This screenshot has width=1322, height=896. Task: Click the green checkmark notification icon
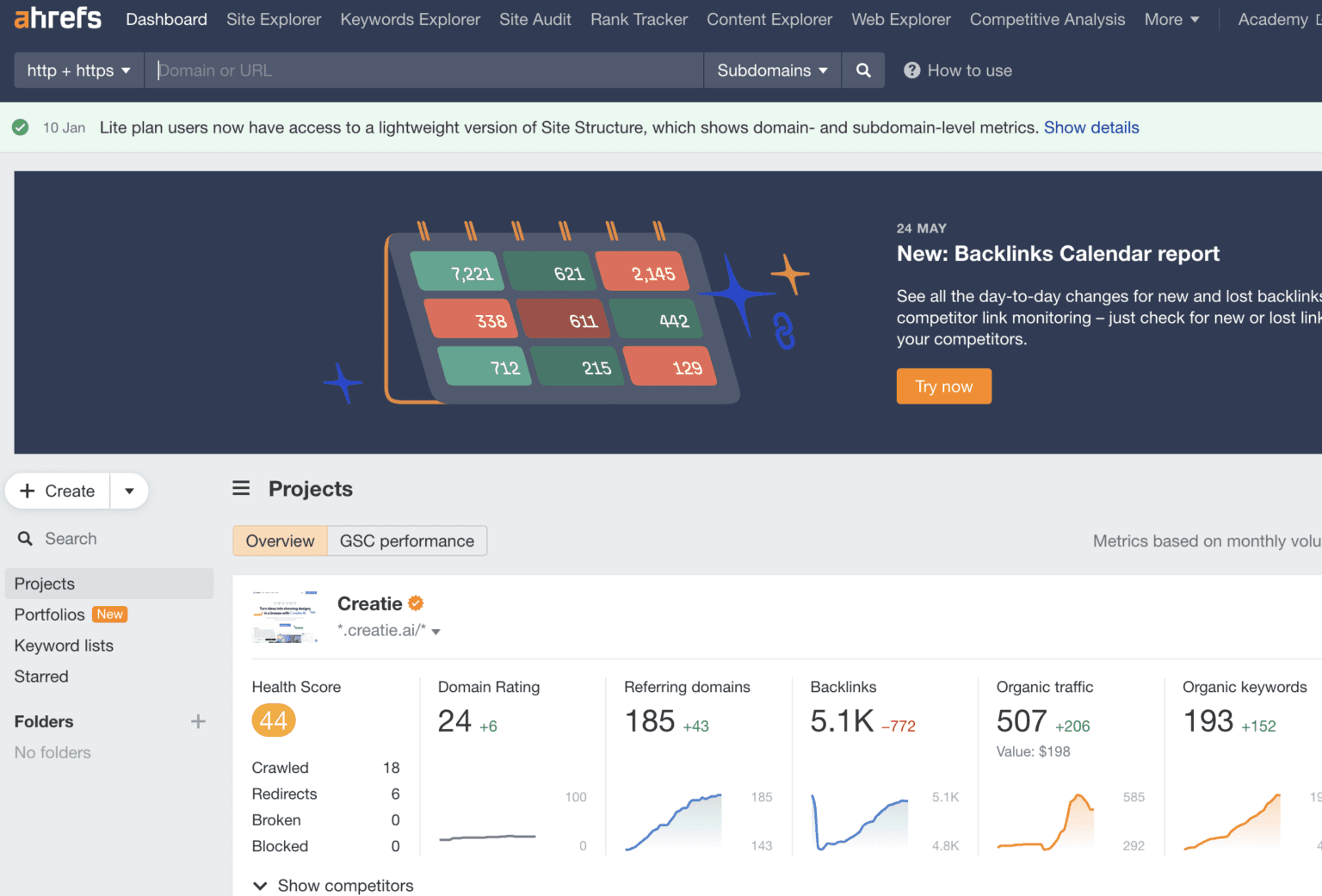21,127
